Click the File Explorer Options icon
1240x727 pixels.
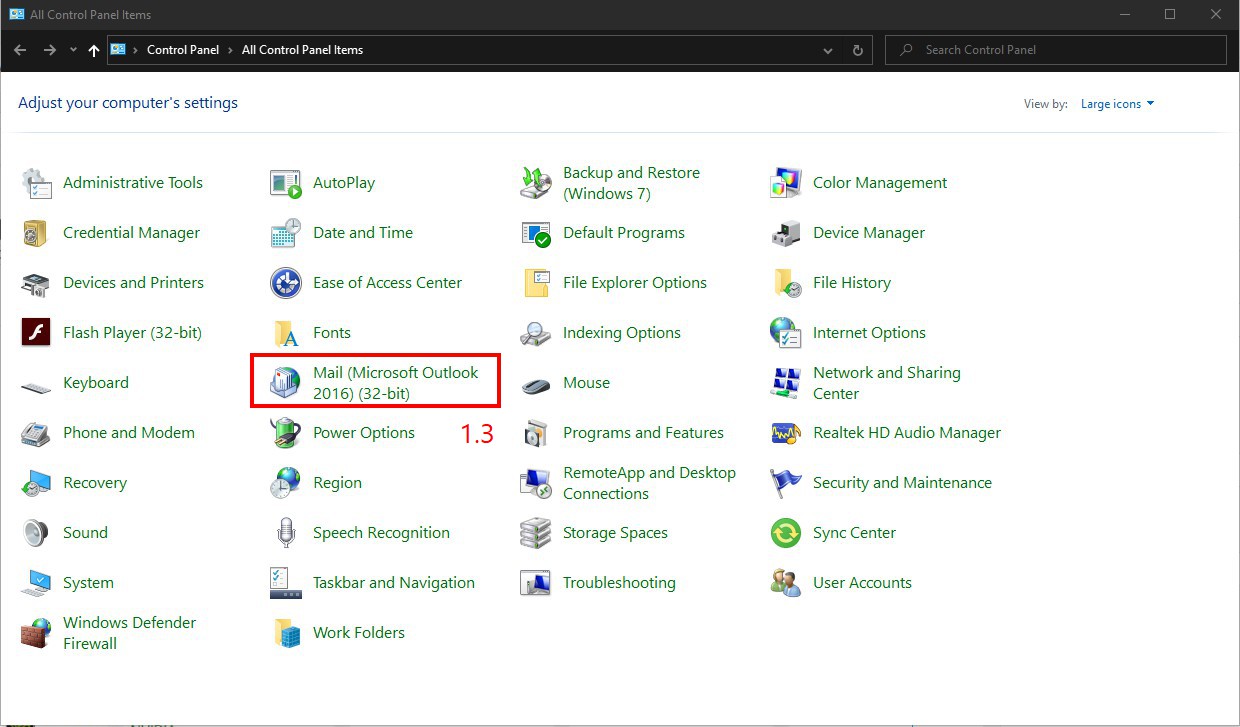(x=536, y=283)
